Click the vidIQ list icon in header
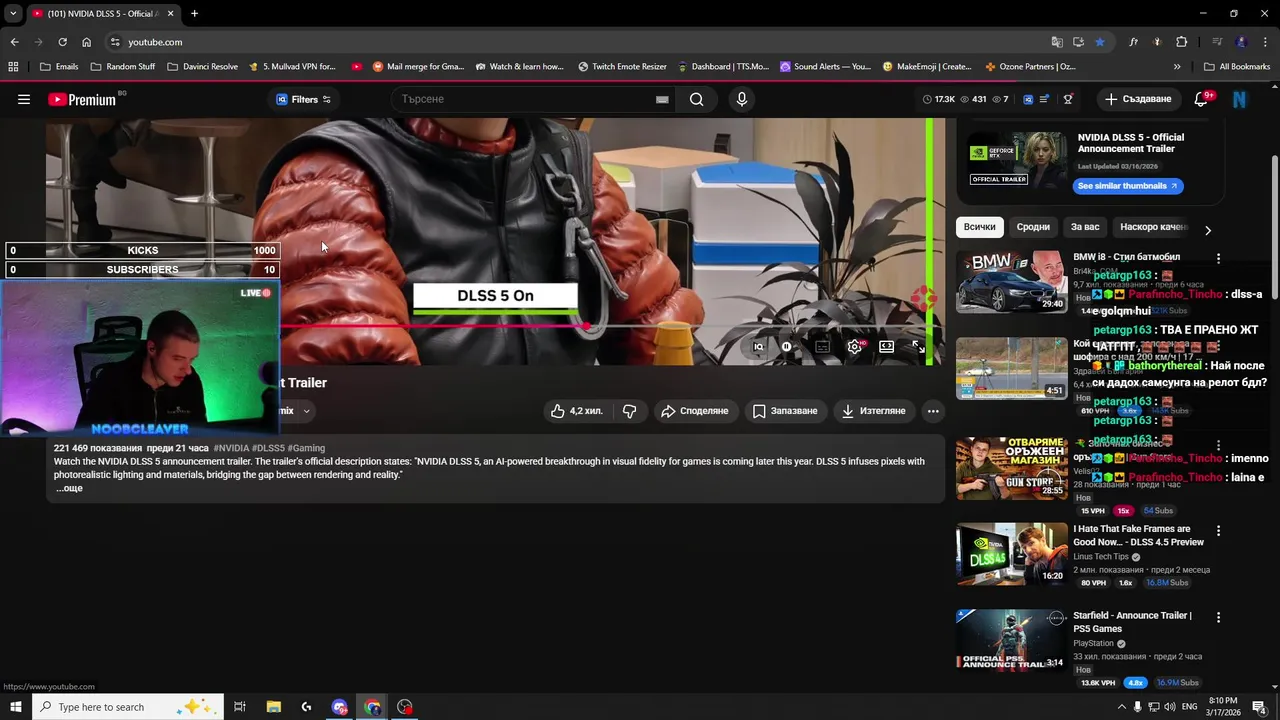This screenshot has height=720, width=1280. click(x=1045, y=99)
